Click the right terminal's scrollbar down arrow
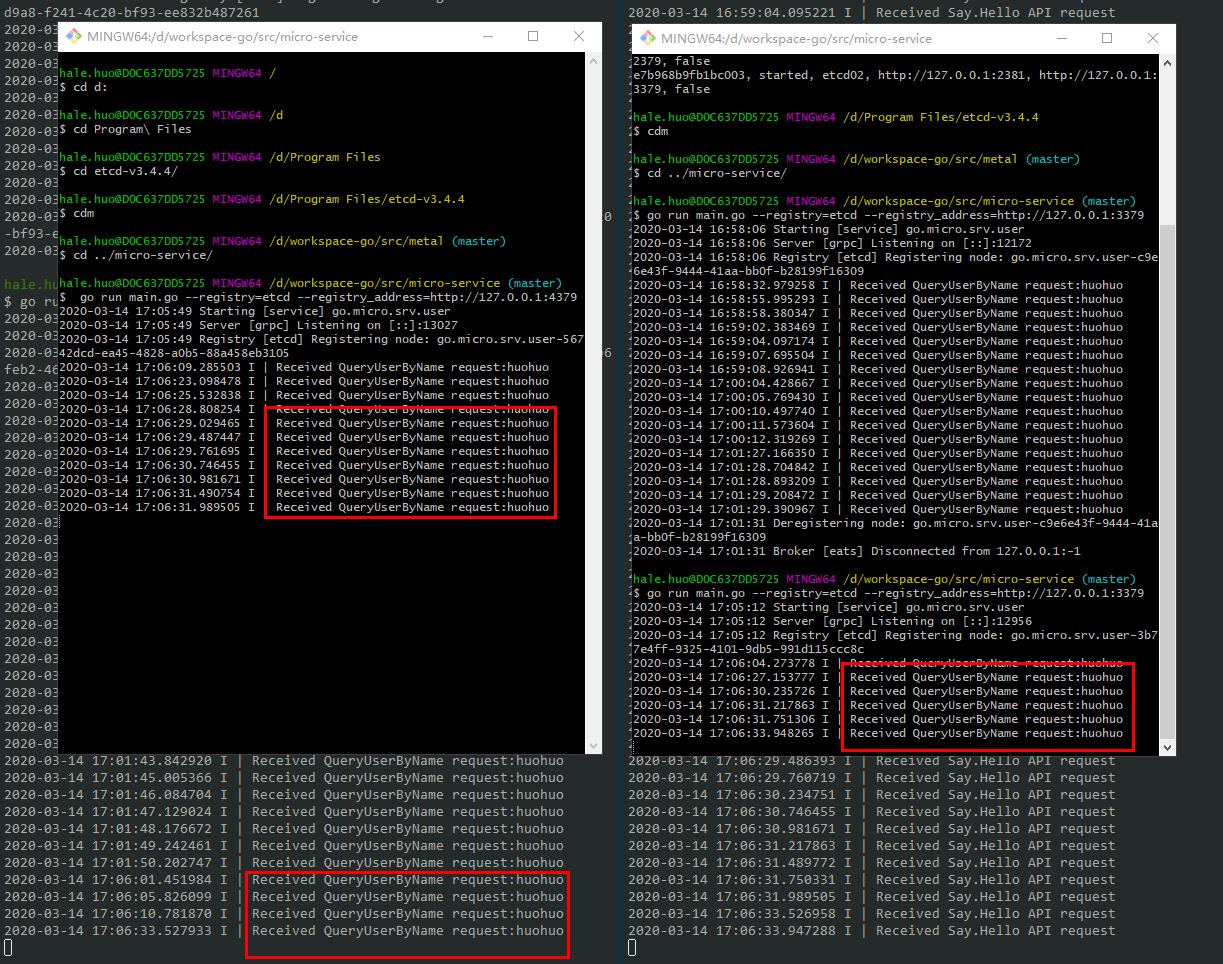The width and height of the screenshot is (1223, 964). click(x=1167, y=746)
